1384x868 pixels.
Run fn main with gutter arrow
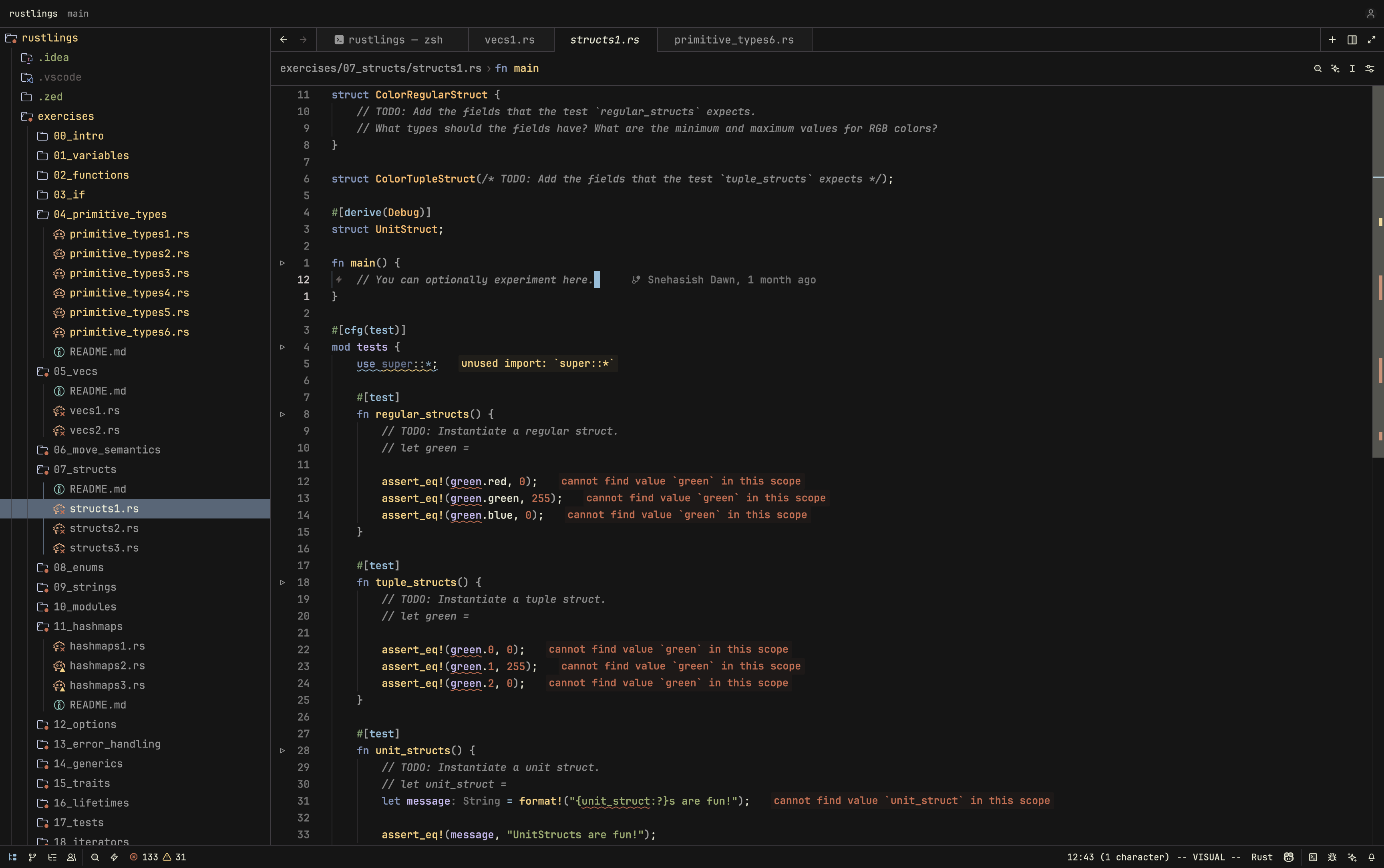point(282,263)
